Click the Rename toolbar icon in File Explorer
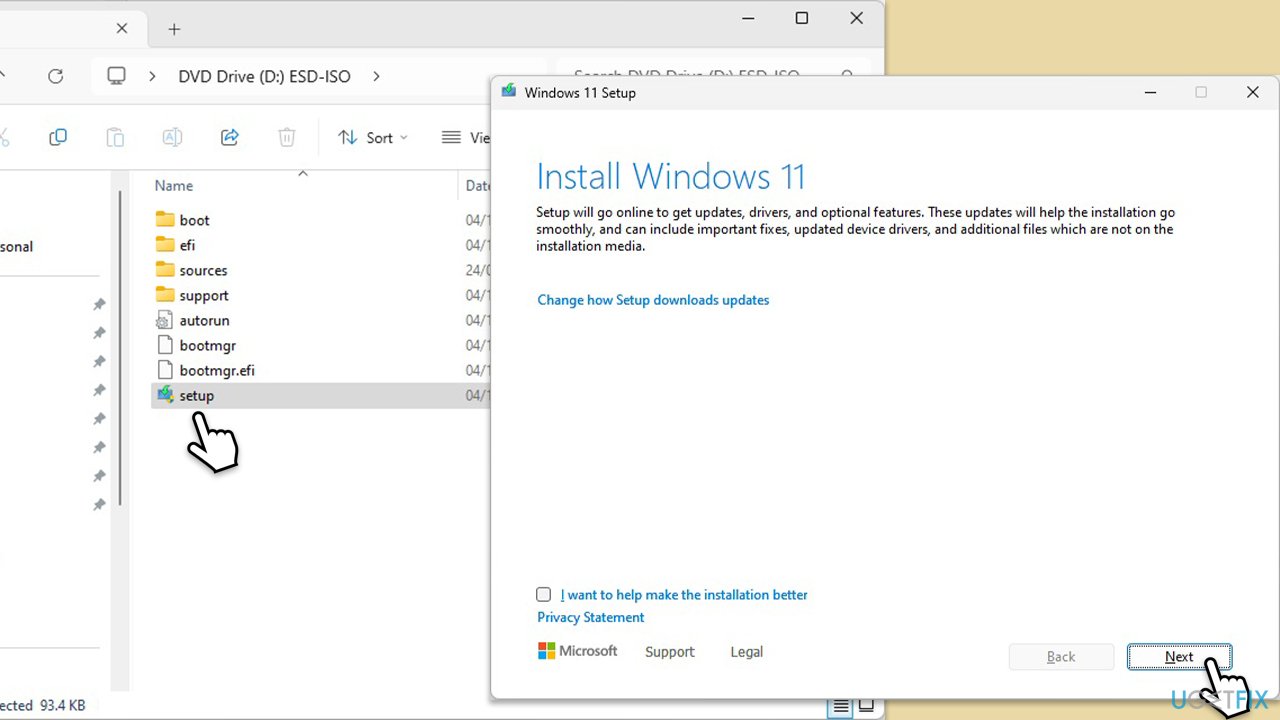This screenshot has width=1280, height=720. tap(172, 137)
